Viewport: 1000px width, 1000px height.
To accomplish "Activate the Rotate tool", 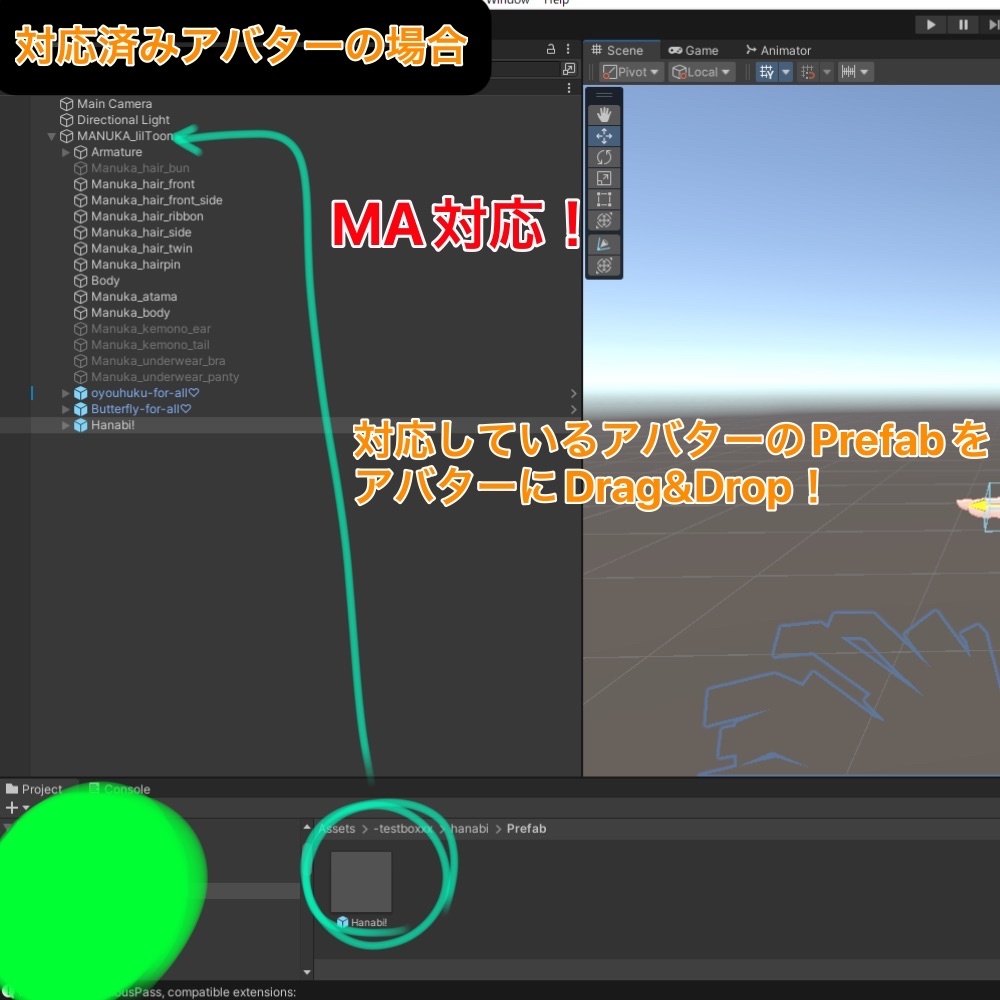I will (604, 157).
